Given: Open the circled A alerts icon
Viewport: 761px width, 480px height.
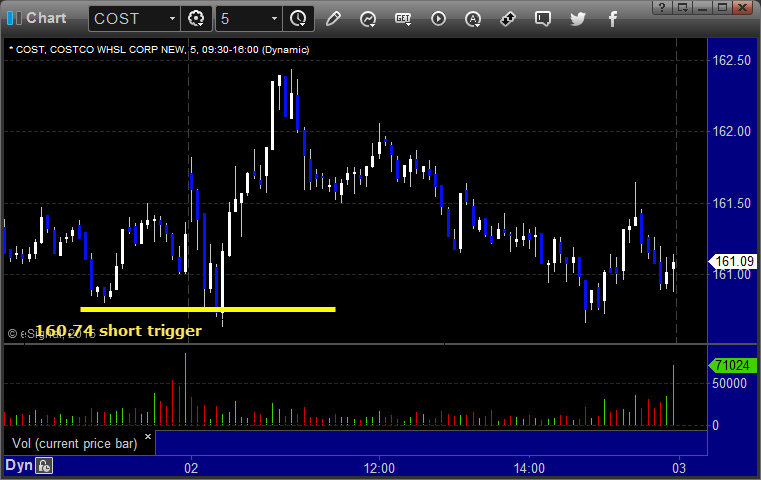Looking at the screenshot, I should coord(473,19).
